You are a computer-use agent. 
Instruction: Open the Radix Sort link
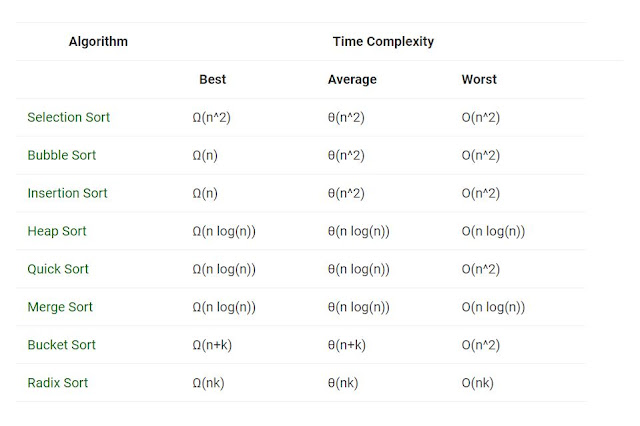coord(58,383)
